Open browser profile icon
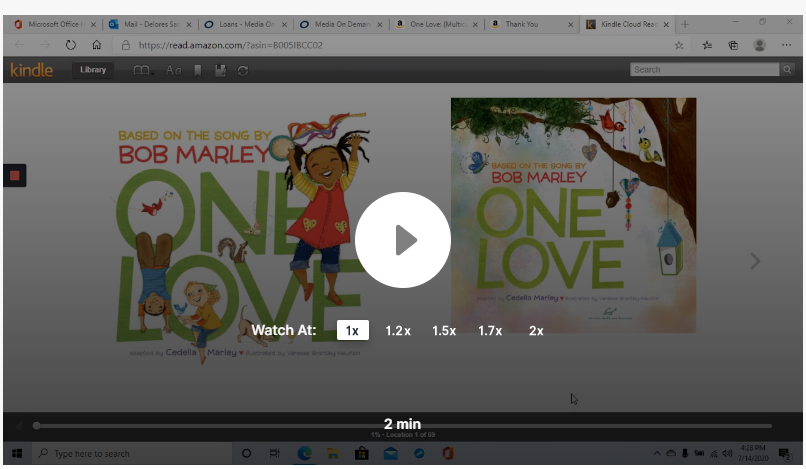The height and width of the screenshot is (469, 806). [x=759, y=45]
